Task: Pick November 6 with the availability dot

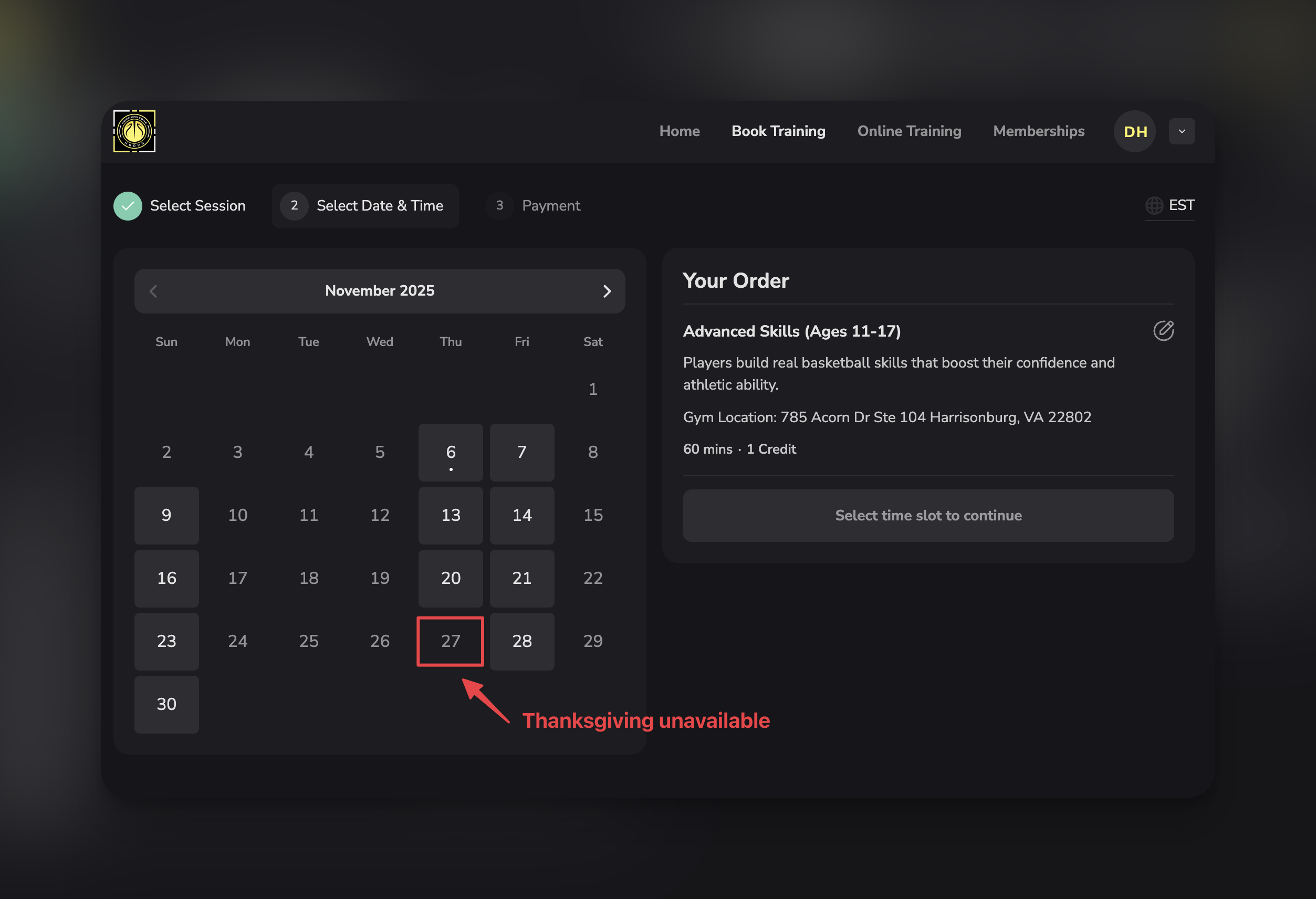Action: pos(450,452)
